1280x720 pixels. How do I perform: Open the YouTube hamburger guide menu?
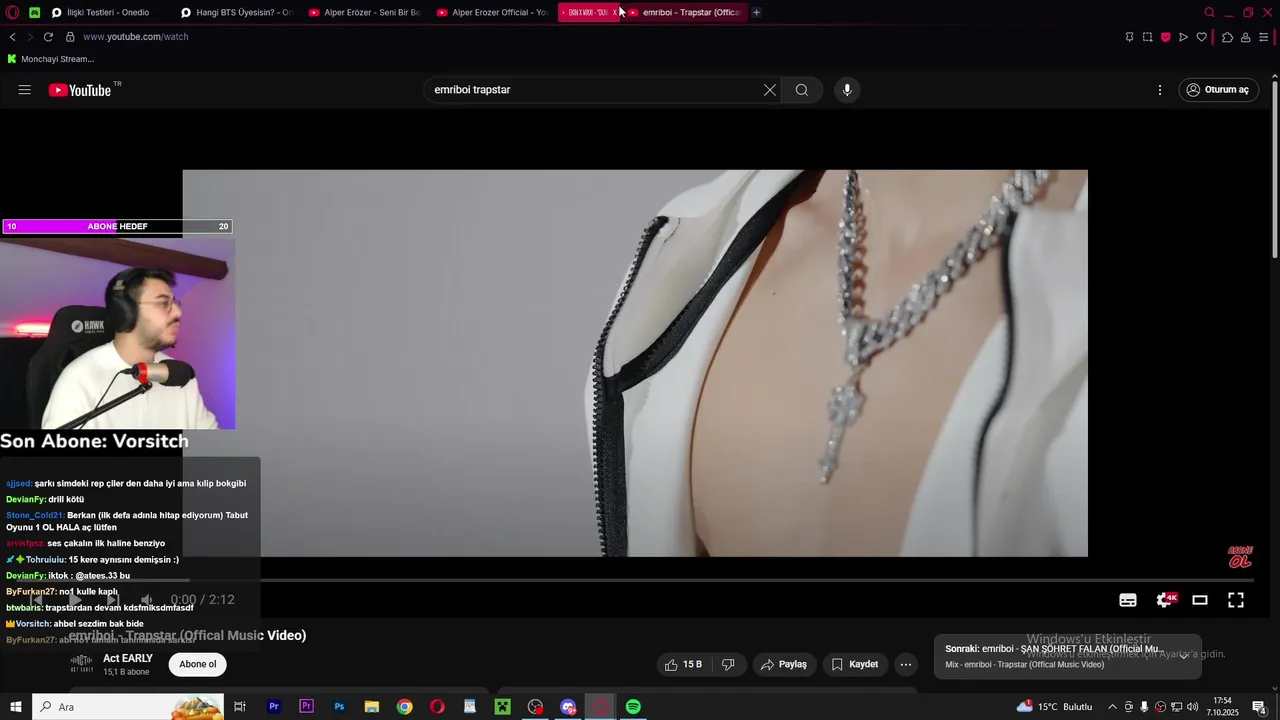point(24,90)
